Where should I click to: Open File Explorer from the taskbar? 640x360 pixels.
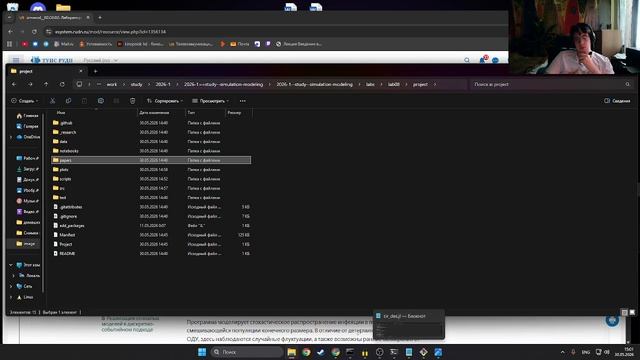tap(291, 352)
